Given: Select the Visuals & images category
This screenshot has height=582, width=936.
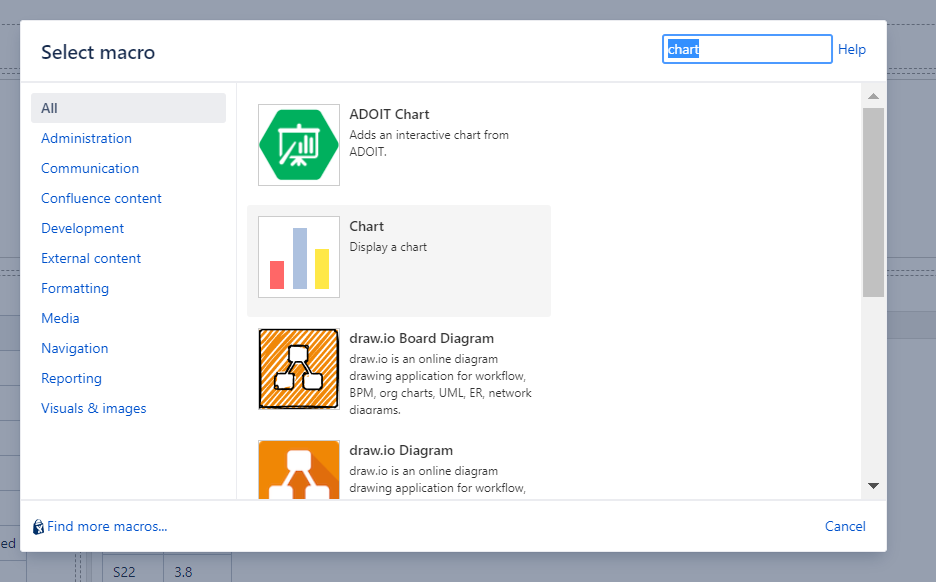Looking at the screenshot, I should pyautogui.click(x=93, y=408).
